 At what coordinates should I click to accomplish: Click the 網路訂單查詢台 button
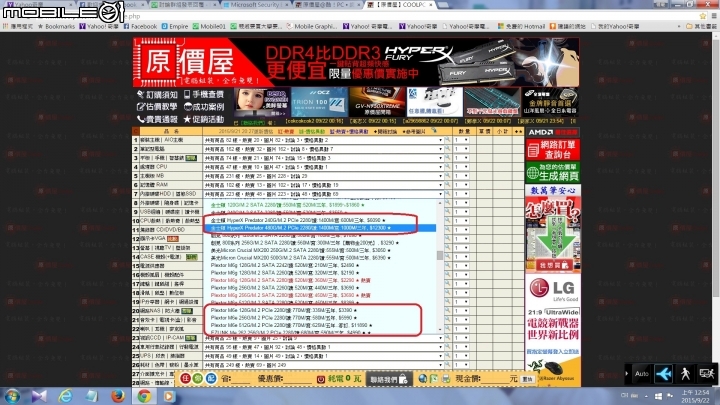[x=553, y=150]
